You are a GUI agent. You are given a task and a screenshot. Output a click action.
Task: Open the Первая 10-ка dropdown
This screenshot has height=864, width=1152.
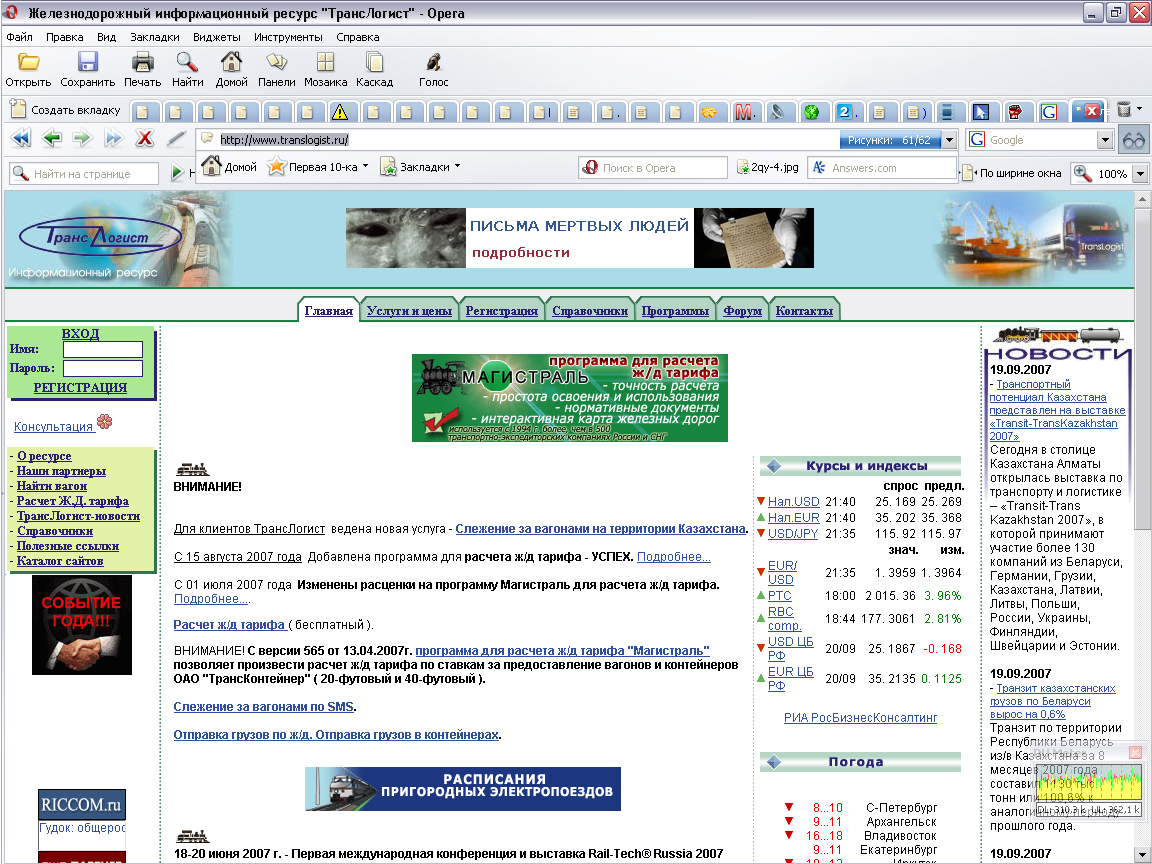[318, 167]
